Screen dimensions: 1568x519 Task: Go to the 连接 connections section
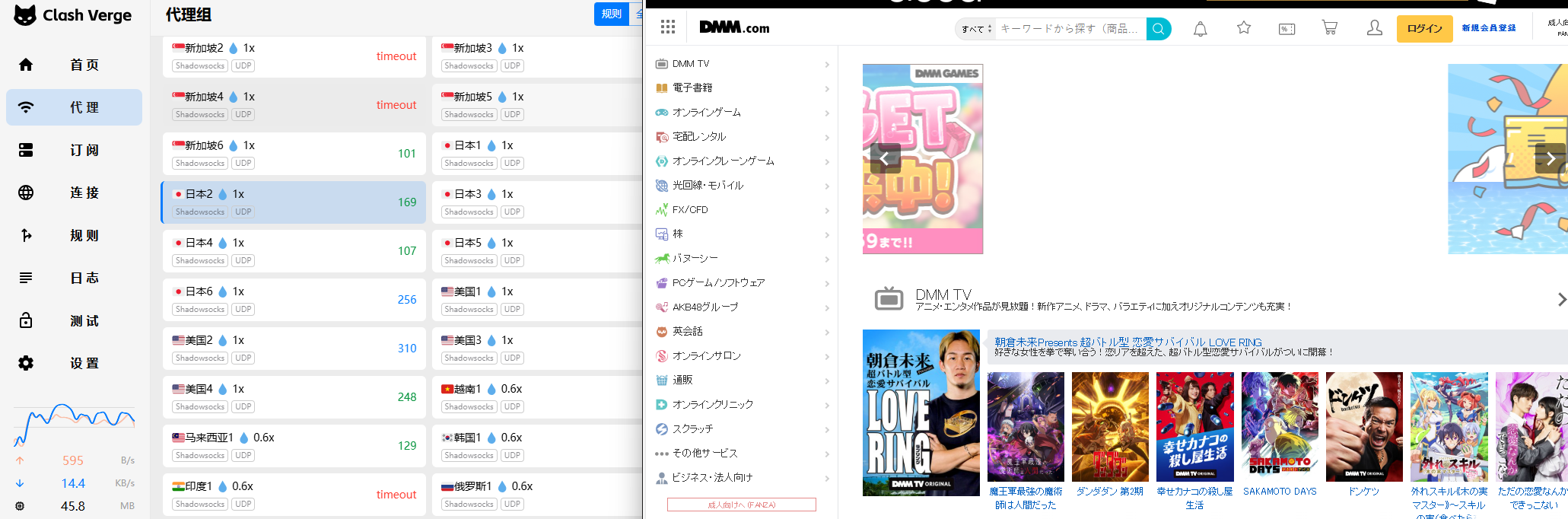click(x=74, y=193)
